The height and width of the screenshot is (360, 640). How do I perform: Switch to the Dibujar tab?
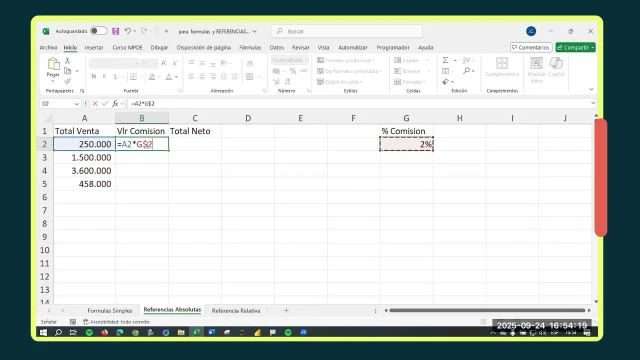pyautogui.click(x=159, y=47)
